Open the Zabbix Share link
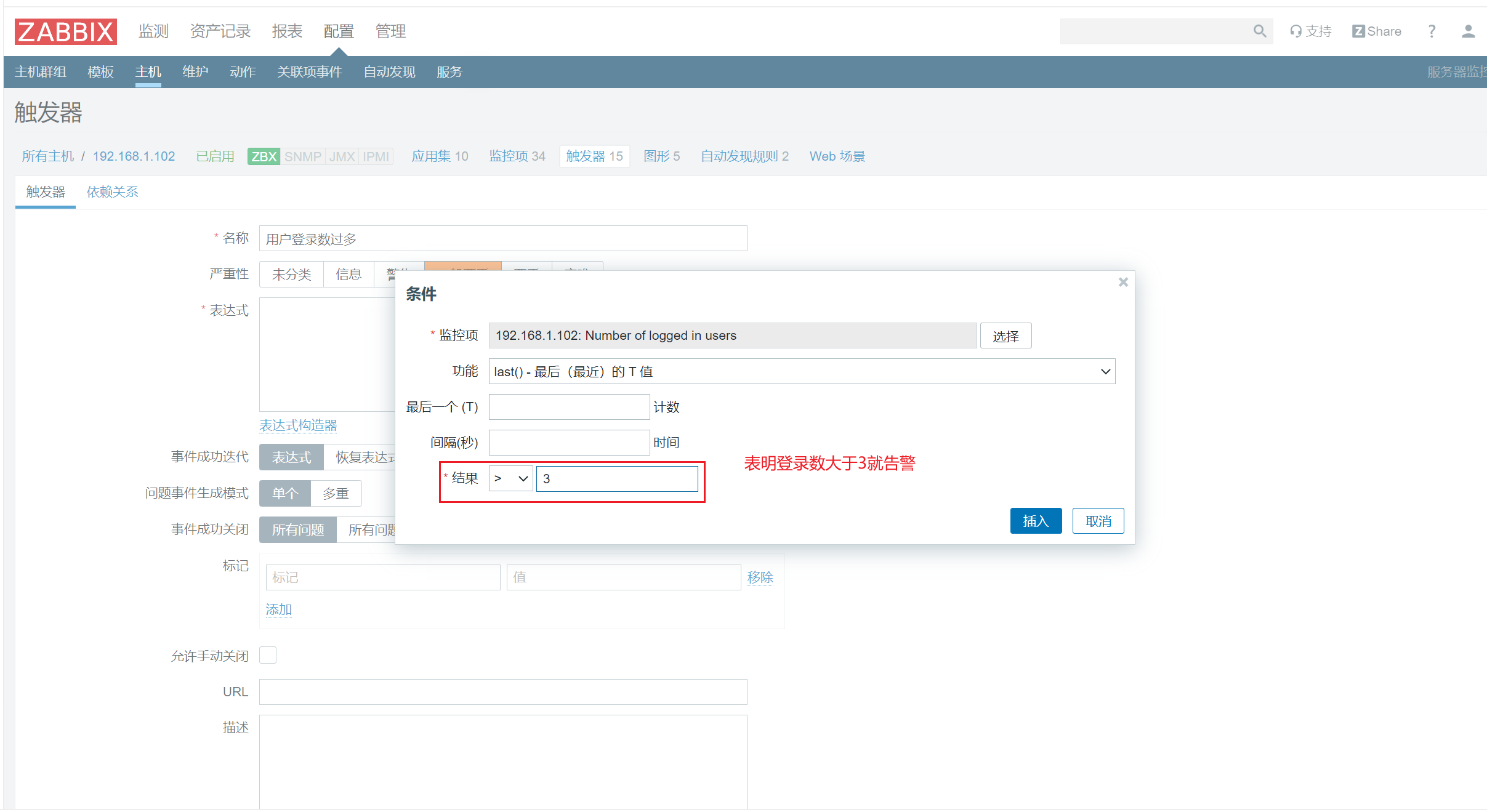 (x=1377, y=31)
